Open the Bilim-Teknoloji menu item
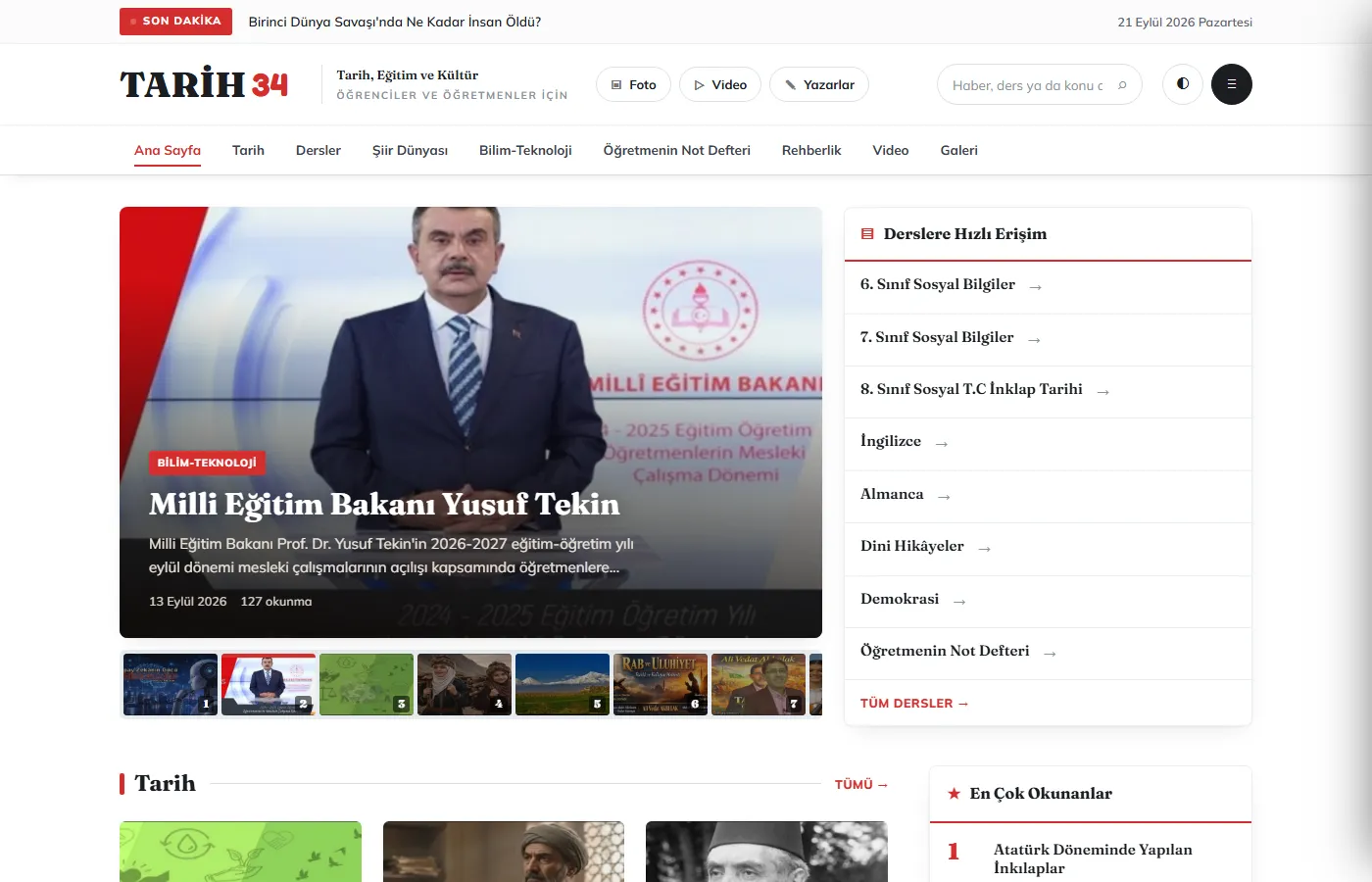The image size is (1372, 882). pos(525,150)
